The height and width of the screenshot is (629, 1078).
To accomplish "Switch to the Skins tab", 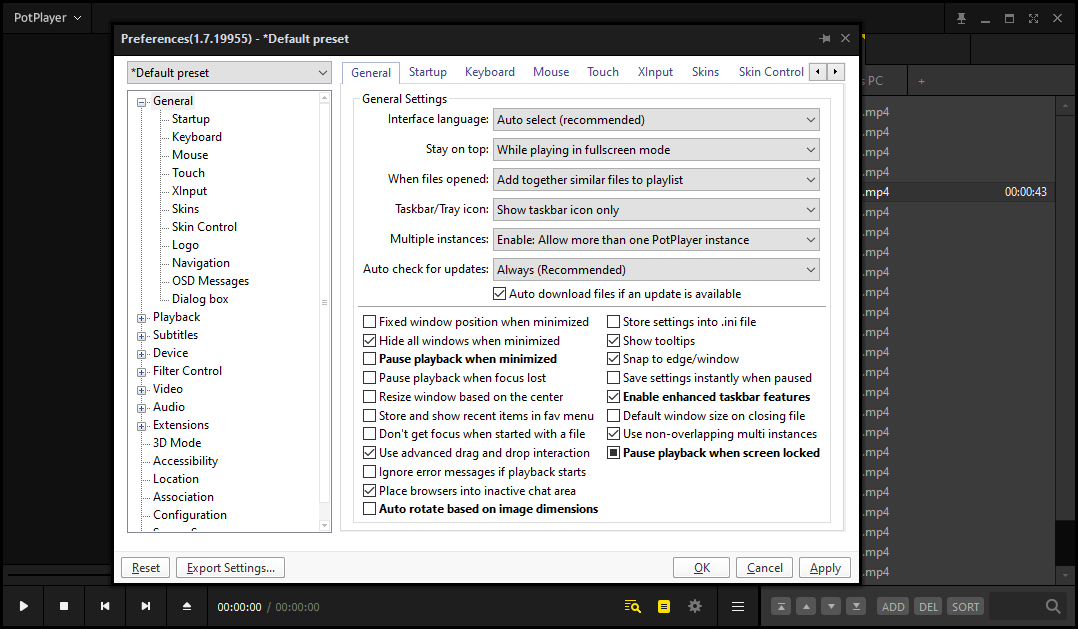I will (x=705, y=72).
